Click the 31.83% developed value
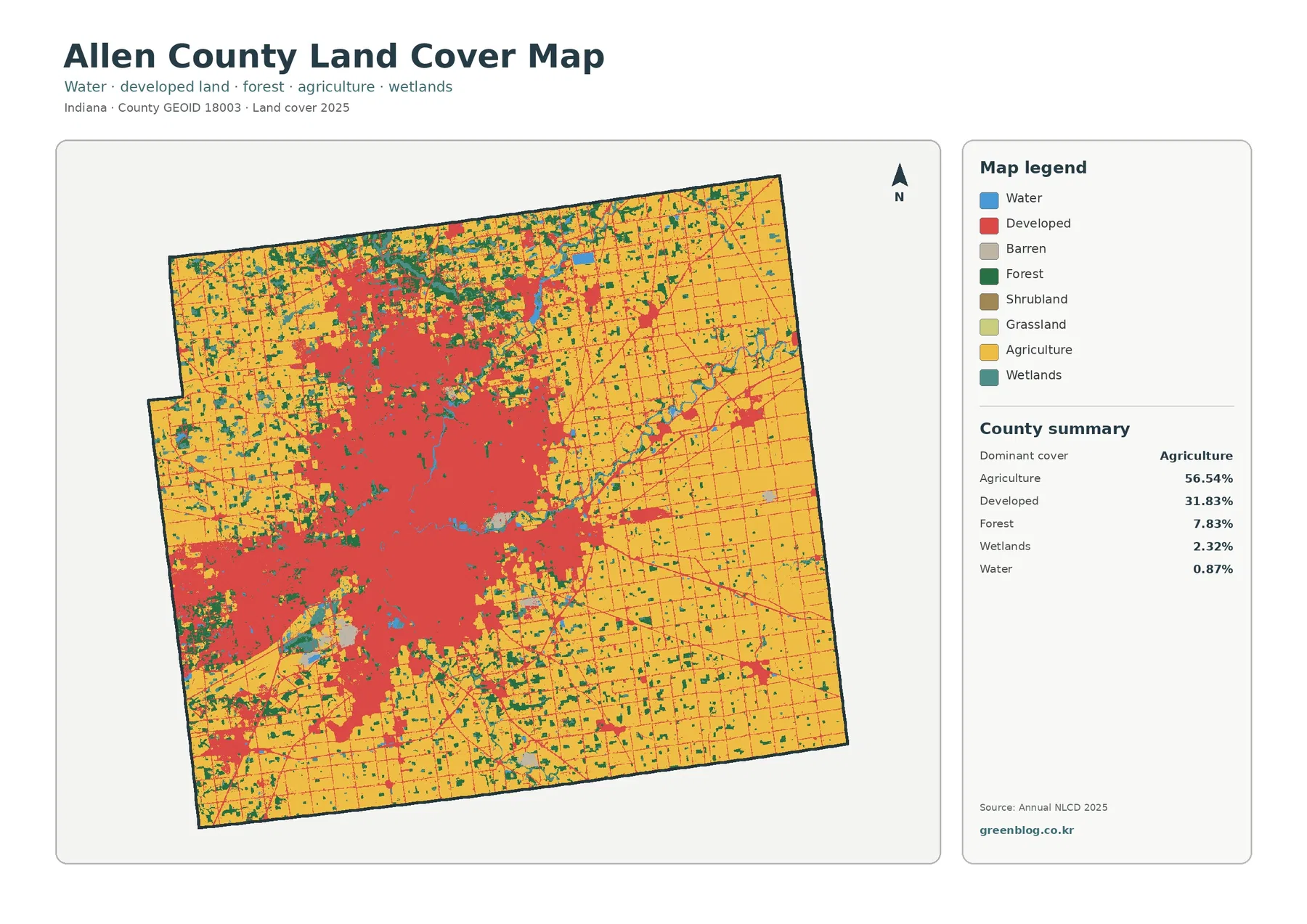Viewport: 1307px width, 924px height. tap(1209, 501)
